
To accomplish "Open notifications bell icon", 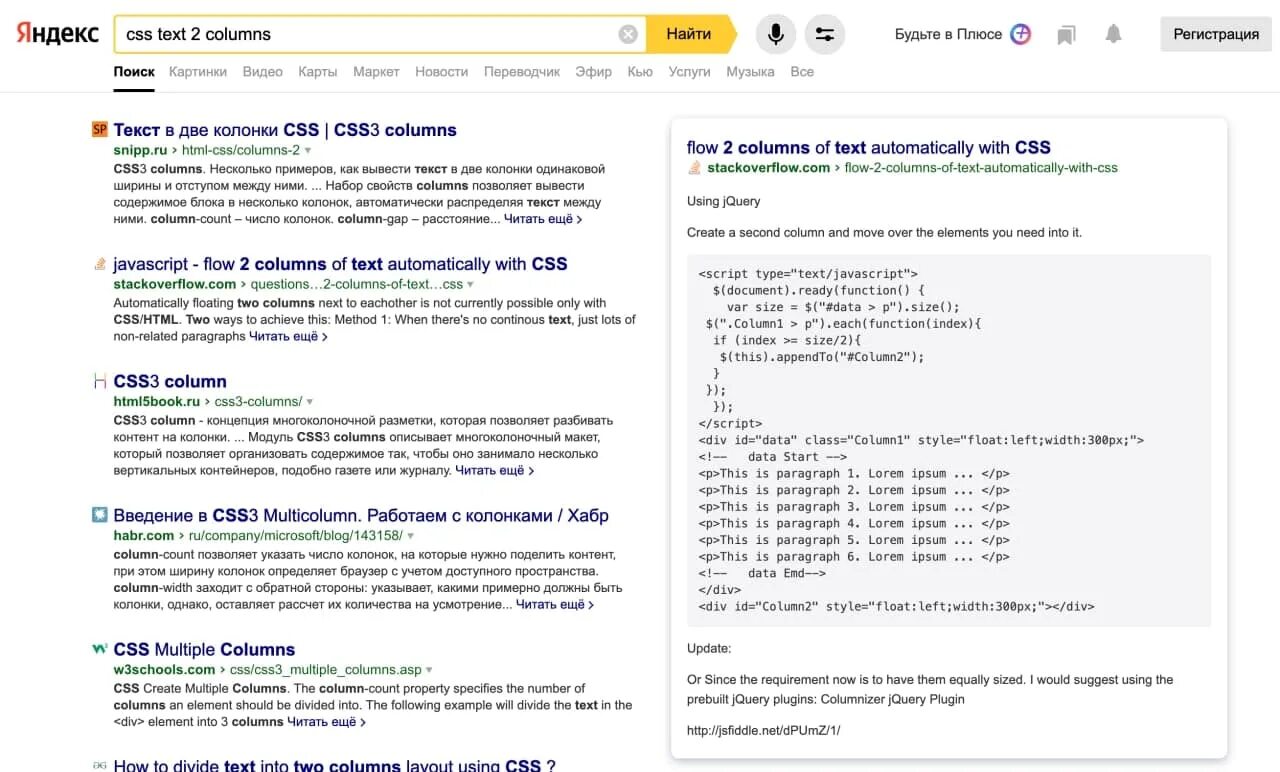I will 1113,34.
